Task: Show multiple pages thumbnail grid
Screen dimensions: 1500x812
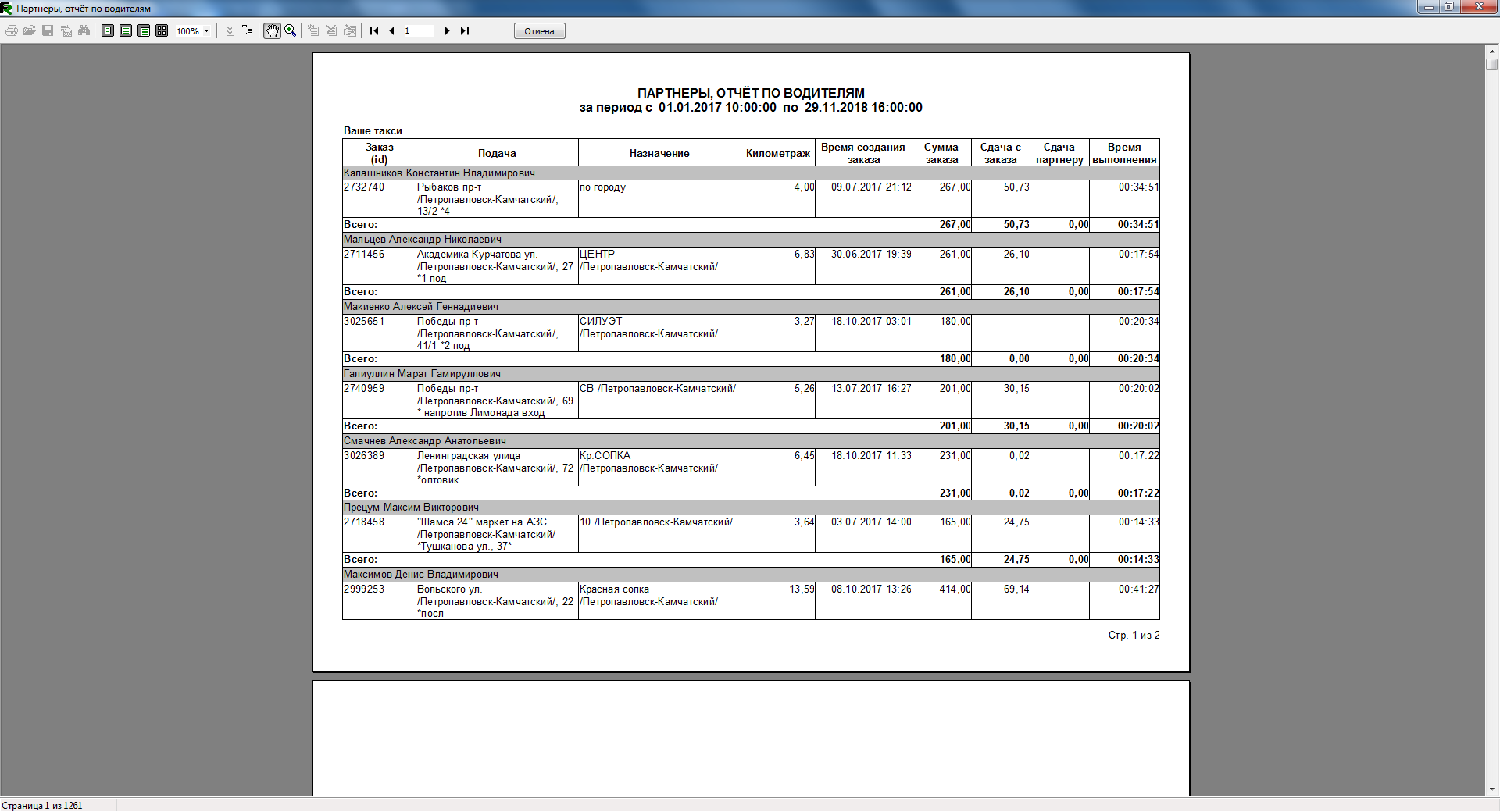Action: tap(162, 30)
